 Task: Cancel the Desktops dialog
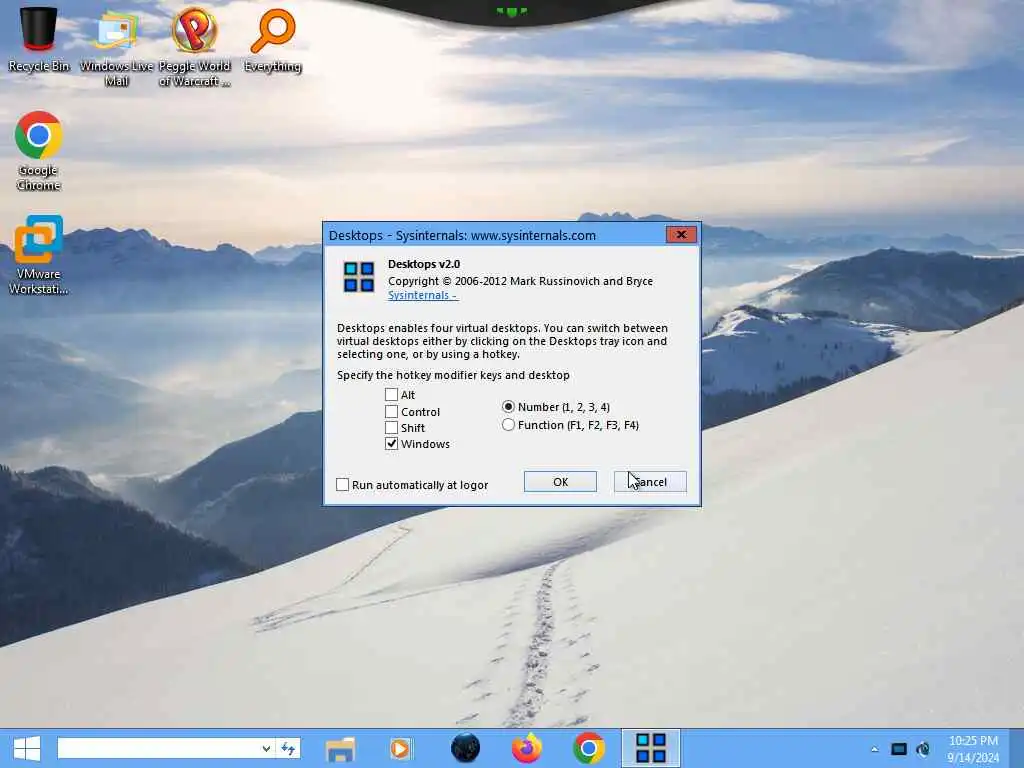650,481
